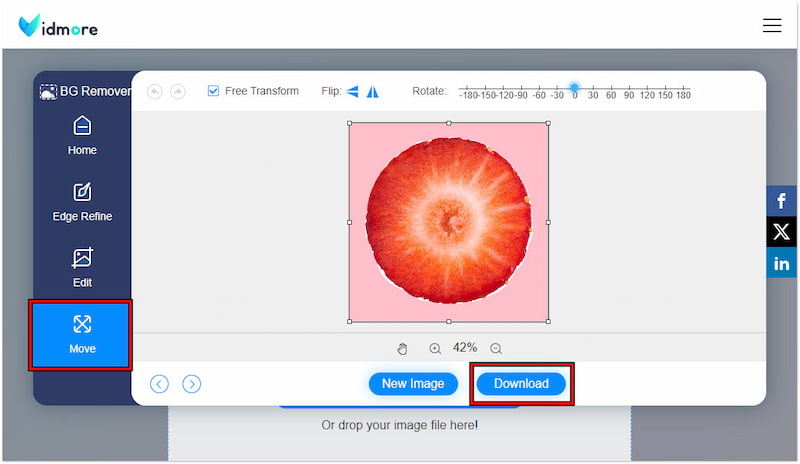Share on Facebook
This screenshot has width=800, height=464.
tap(782, 201)
